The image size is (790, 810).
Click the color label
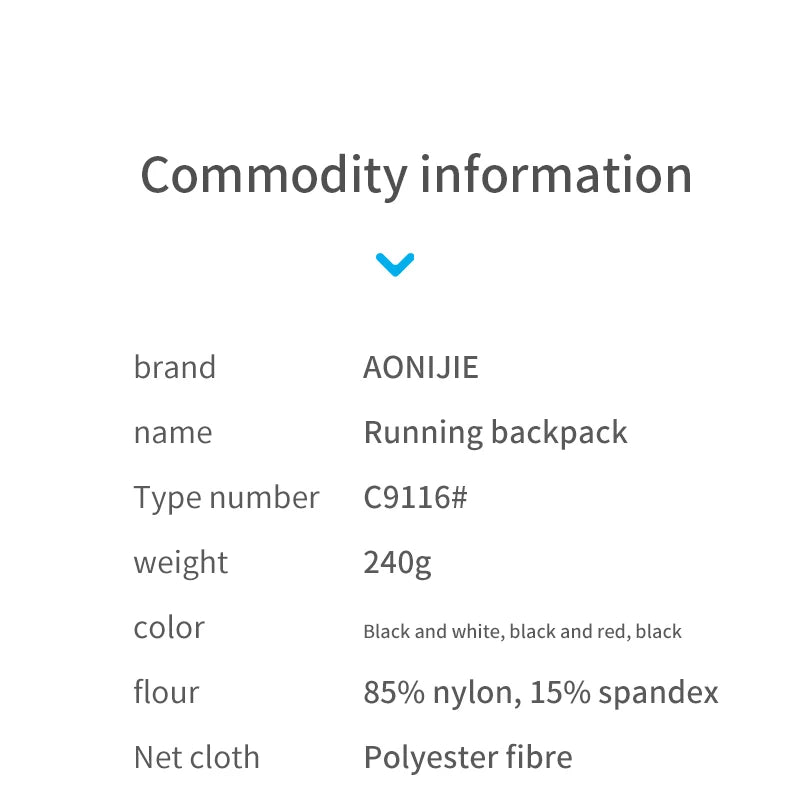click(x=169, y=627)
